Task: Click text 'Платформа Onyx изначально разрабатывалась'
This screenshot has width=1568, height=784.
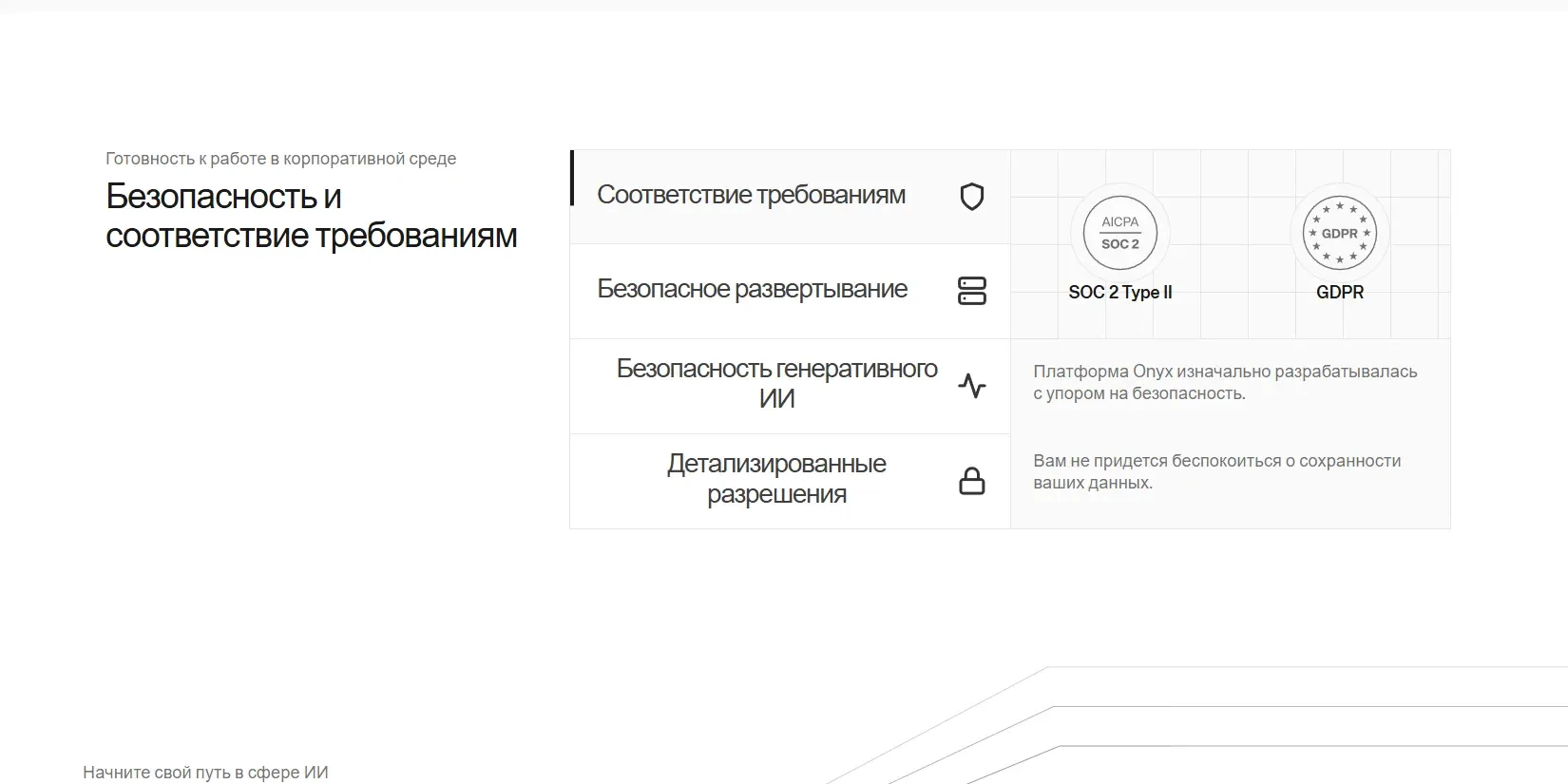Action: point(1225,372)
